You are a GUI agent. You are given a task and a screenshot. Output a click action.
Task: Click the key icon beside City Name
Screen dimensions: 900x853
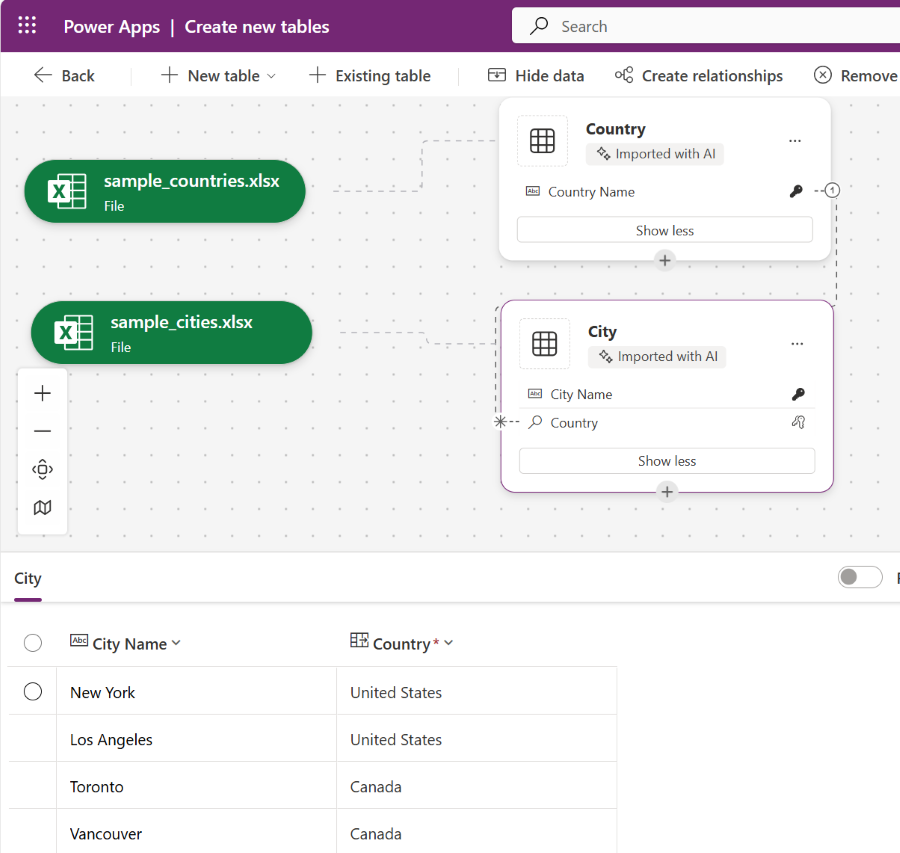798,394
